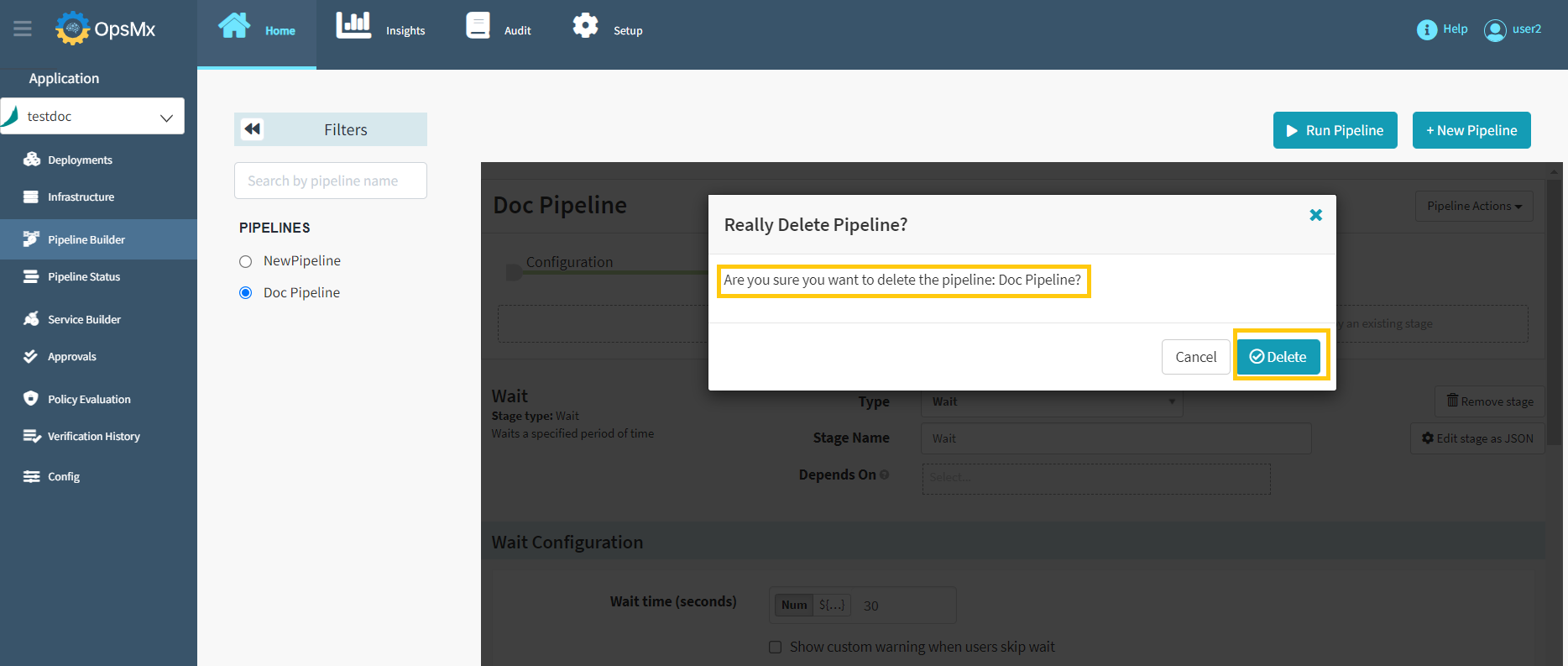The image size is (1568, 666).
Task: Open the Audit document icon
Action: click(478, 26)
